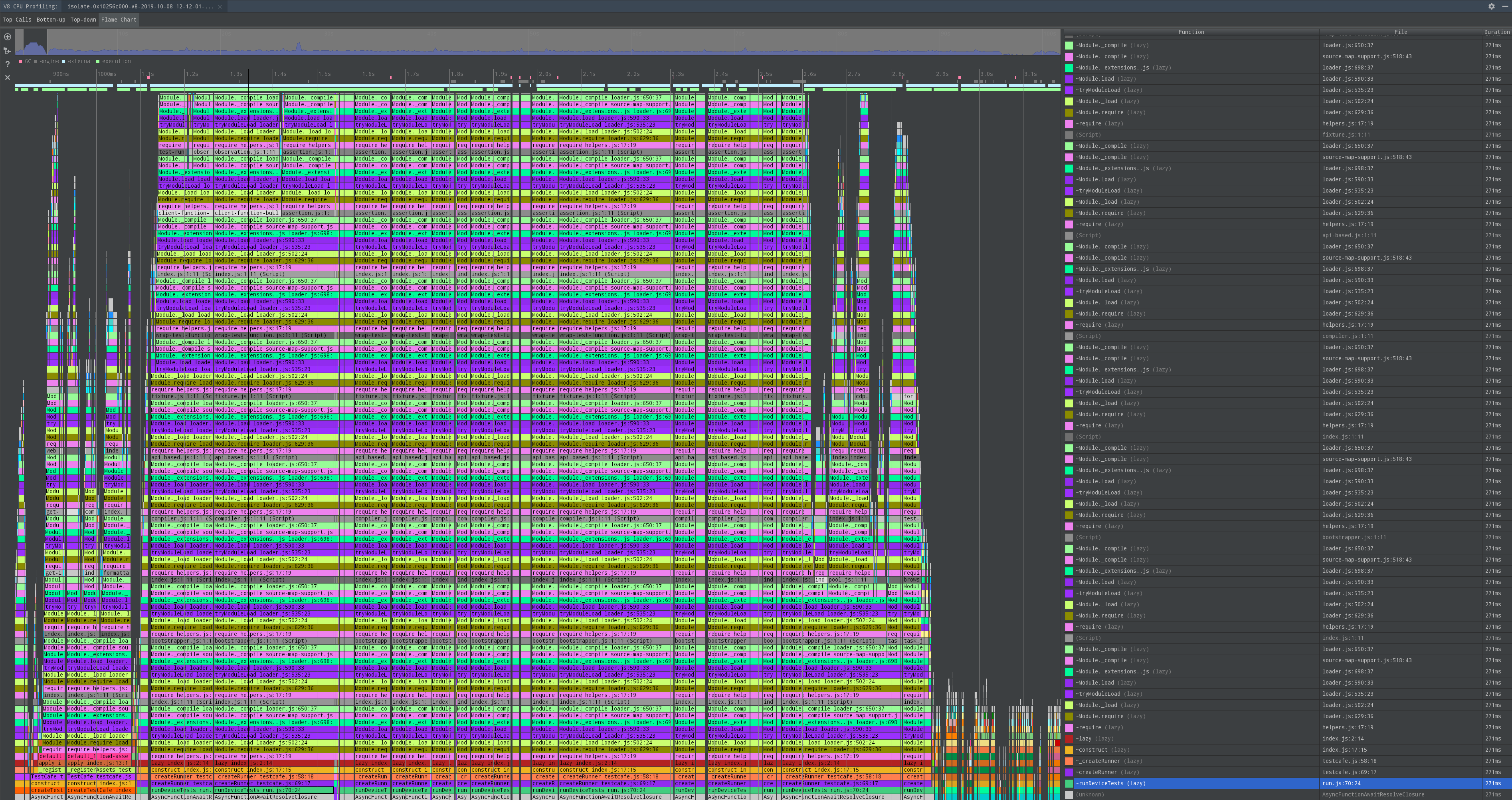This screenshot has width=1512, height=800.
Task: Click the _registerAssets flame chart block
Action: [x=100, y=770]
